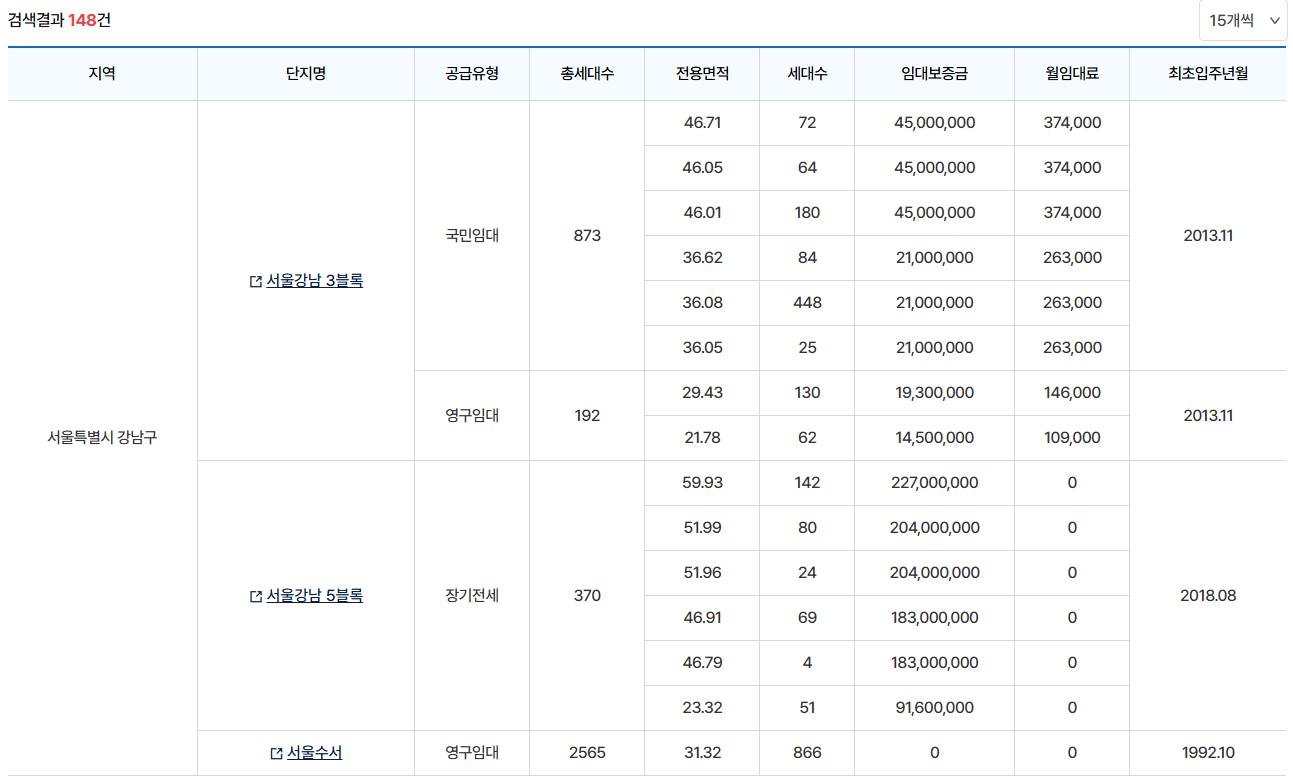This screenshot has width=1293, height=784.
Task: Open the 15개씩 page-size dropdown
Action: (1243, 20)
